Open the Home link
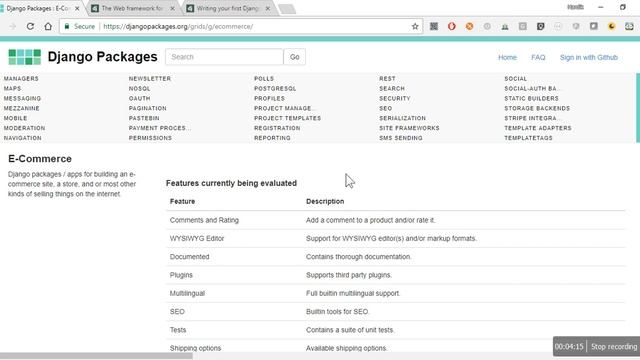Image resolution: width=640 pixels, height=360 pixels. click(507, 58)
